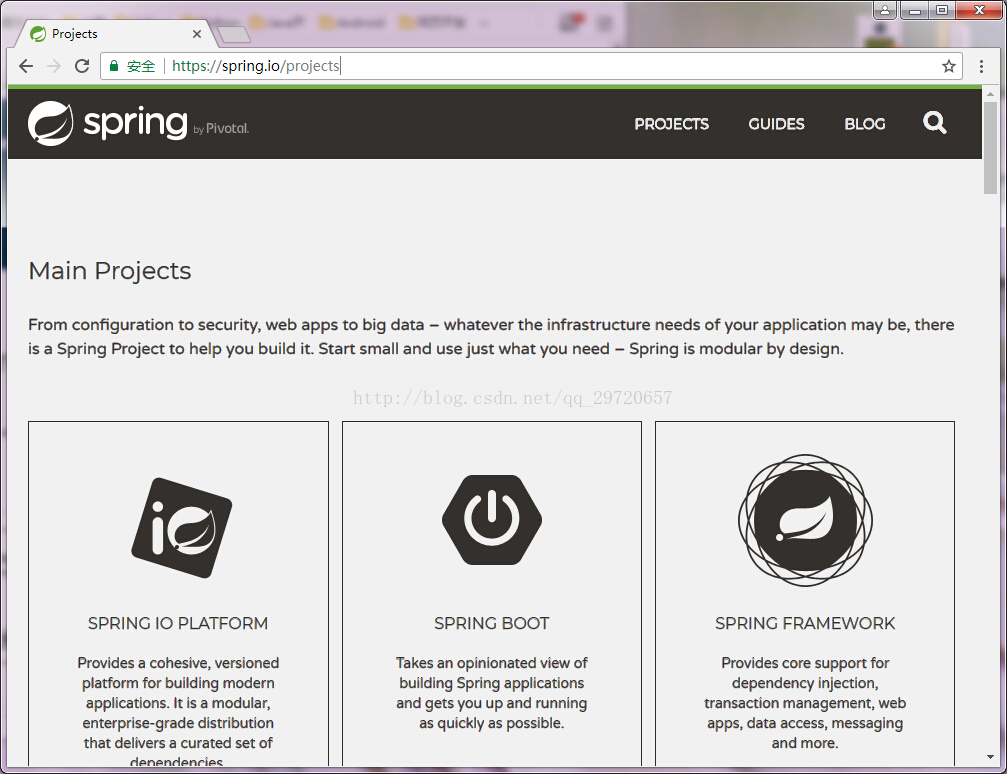Image resolution: width=1007 pixels, height=774 pixels.
Task: Click the Spring IO Platform description text
Action: click(x=178, y=711)
